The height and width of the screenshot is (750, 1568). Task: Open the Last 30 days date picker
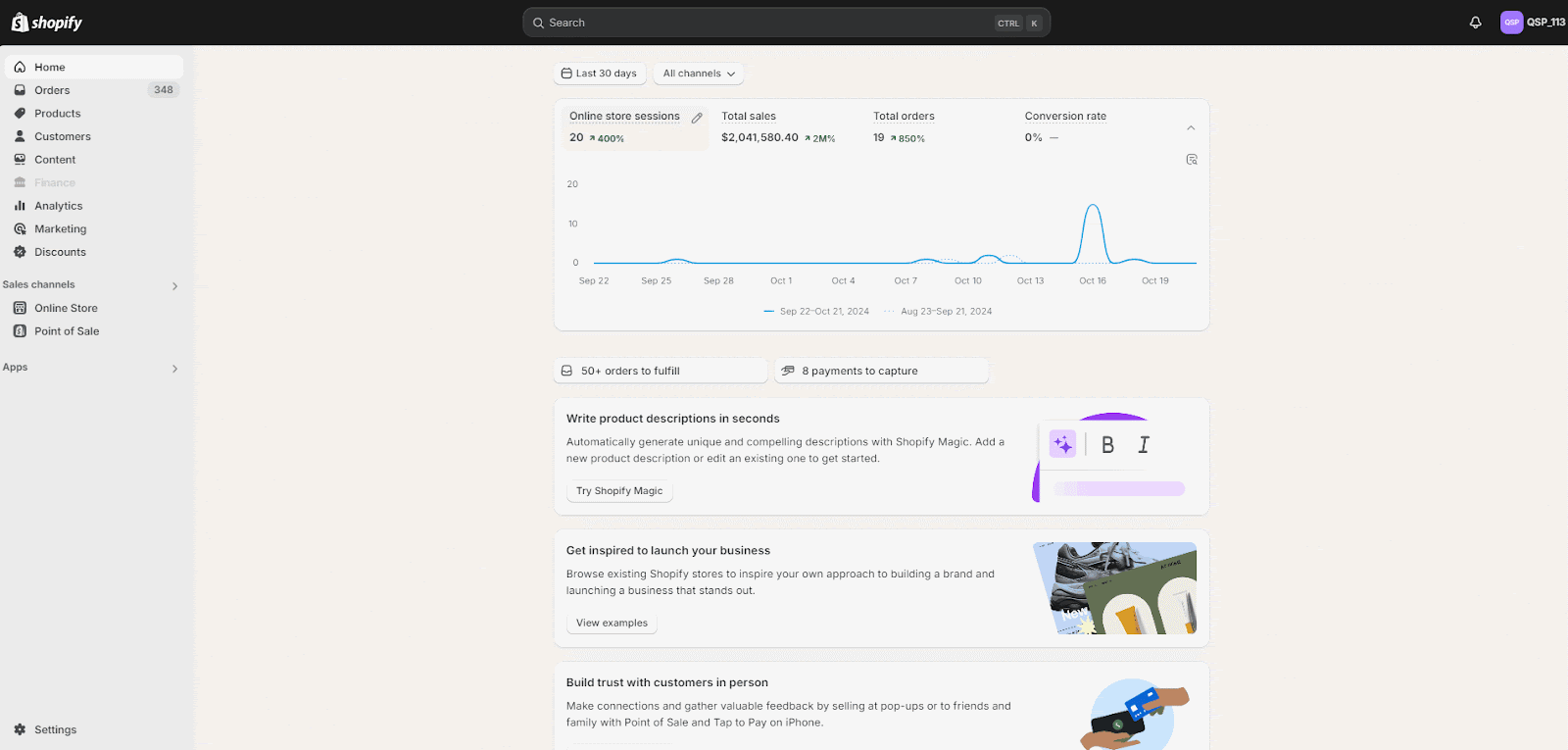[599, 74]
